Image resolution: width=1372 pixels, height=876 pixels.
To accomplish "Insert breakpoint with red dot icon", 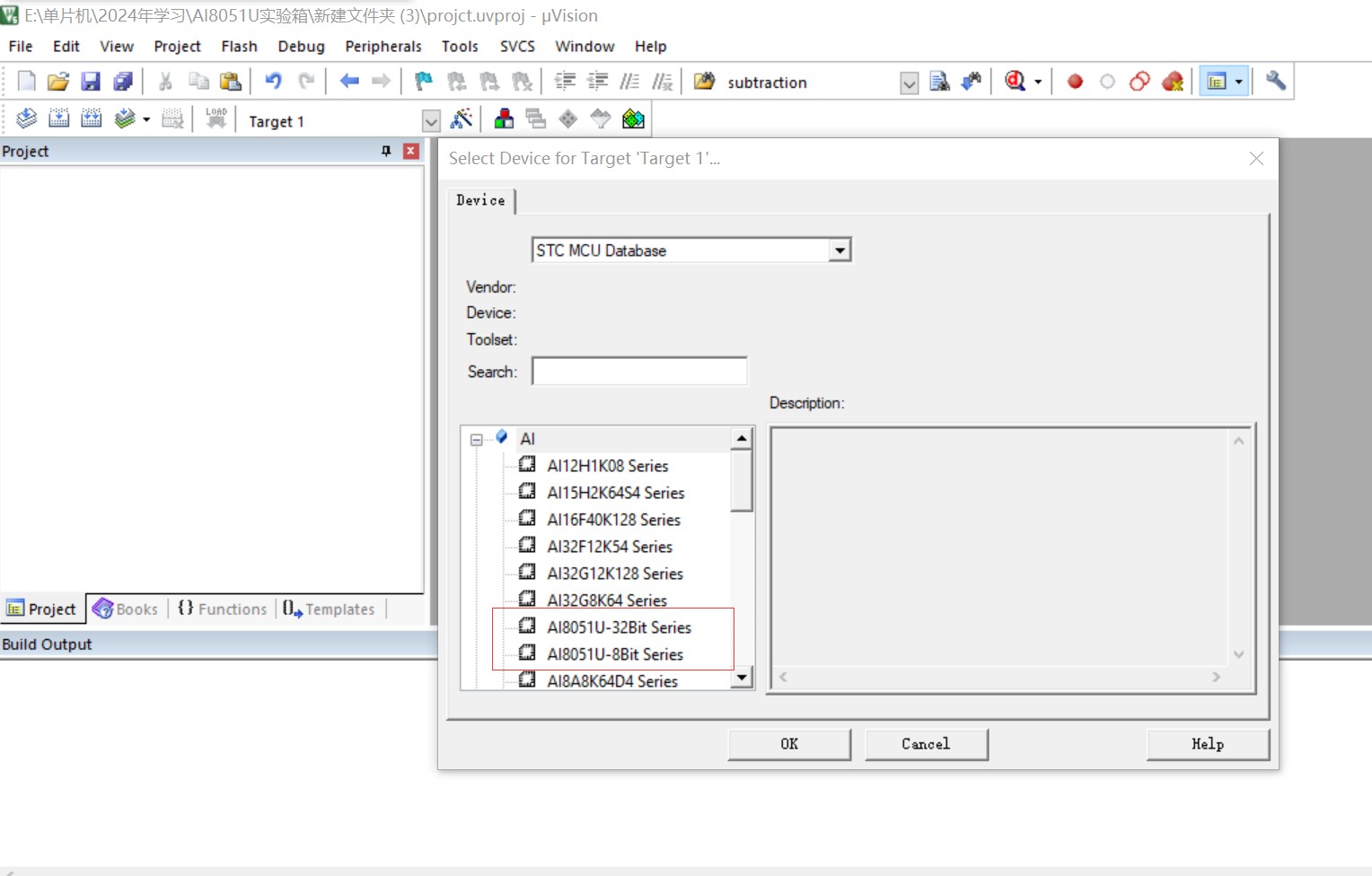I will [x=1075, y=82].
